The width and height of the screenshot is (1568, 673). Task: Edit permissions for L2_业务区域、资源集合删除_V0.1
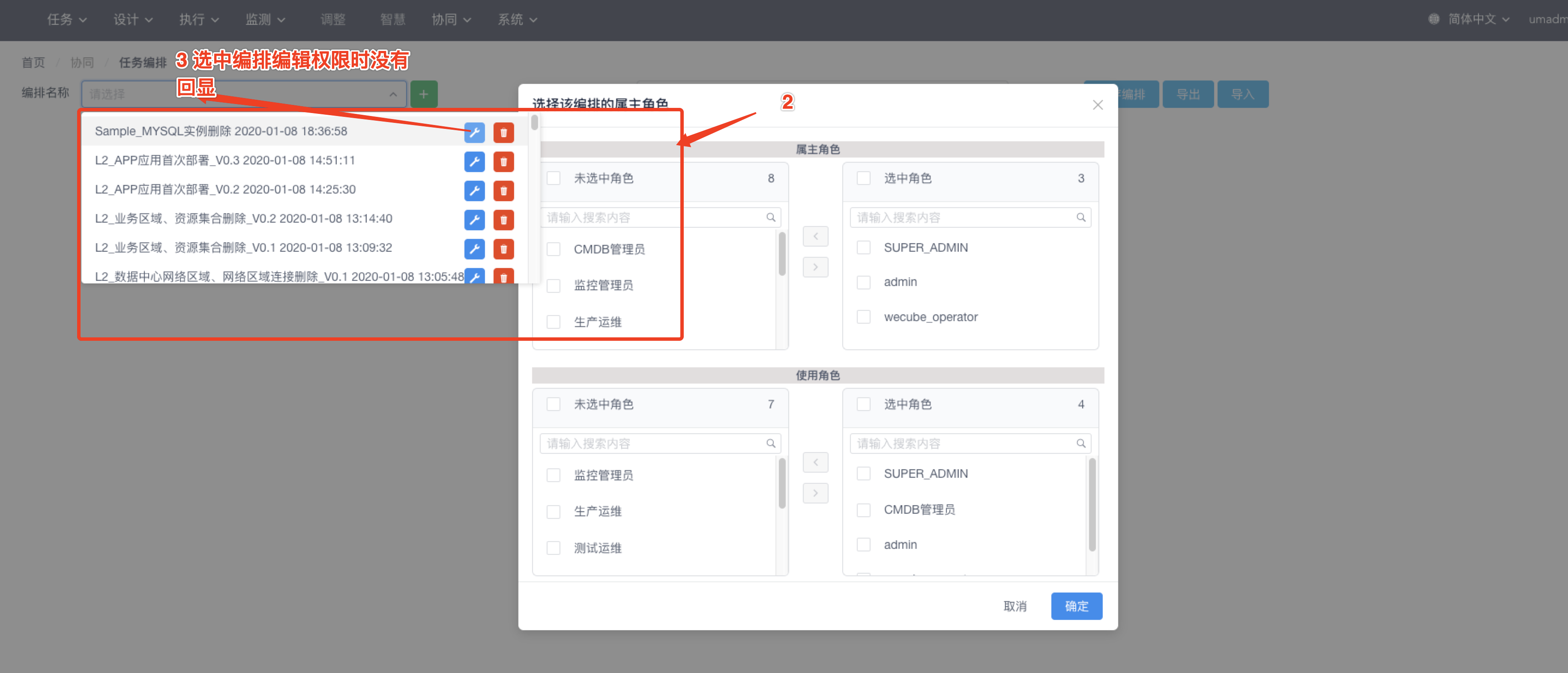pos(474,249)
